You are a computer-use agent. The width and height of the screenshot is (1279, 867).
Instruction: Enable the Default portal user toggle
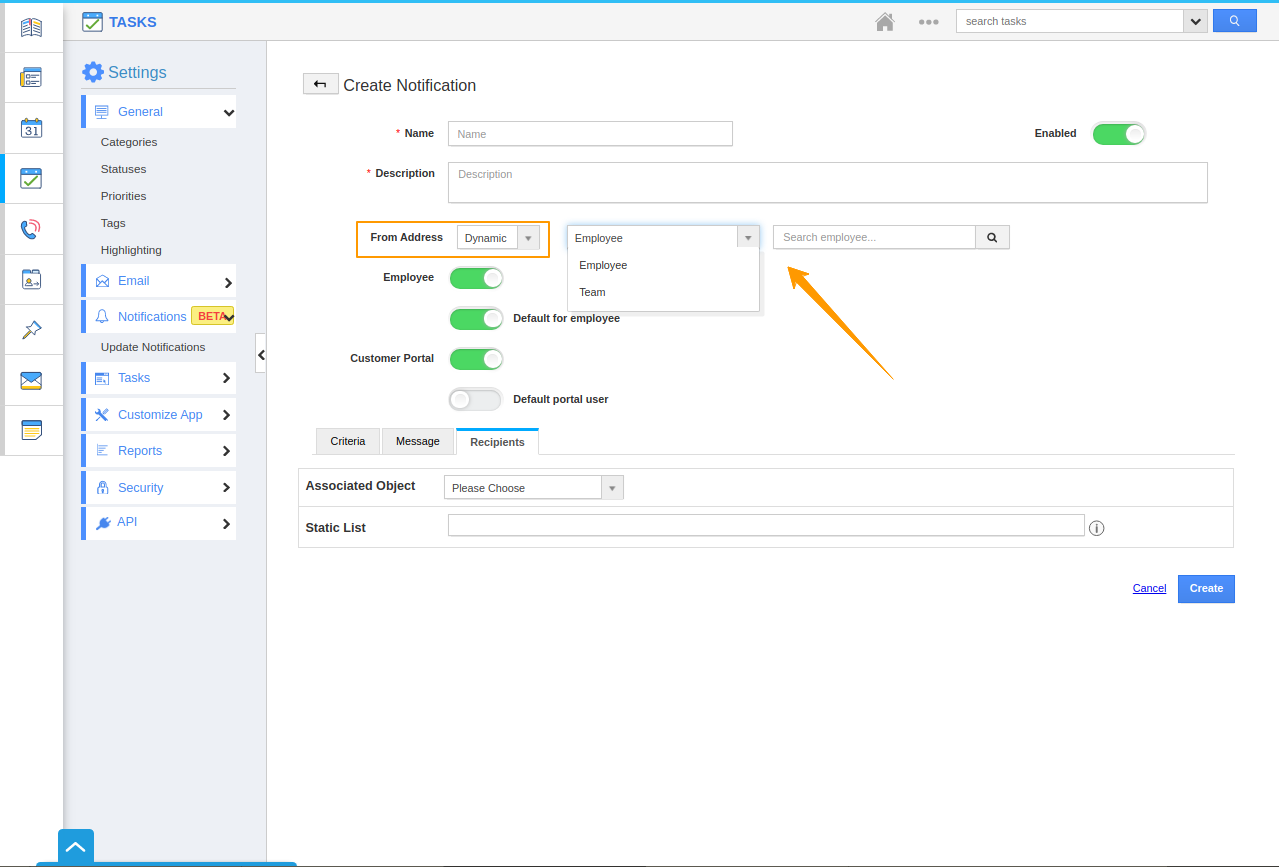pos(476,399)
